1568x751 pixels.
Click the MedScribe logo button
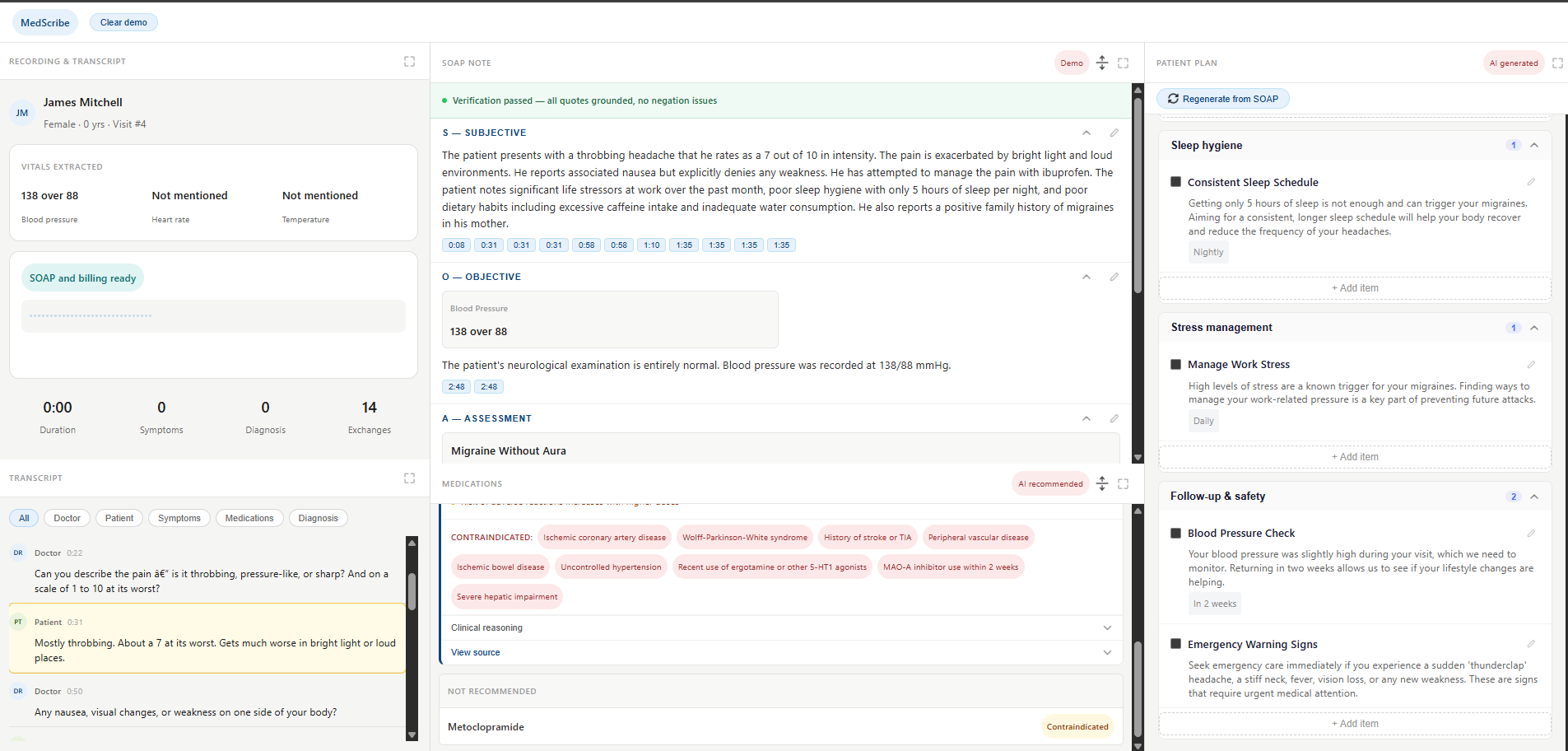(x=45, y=23)
